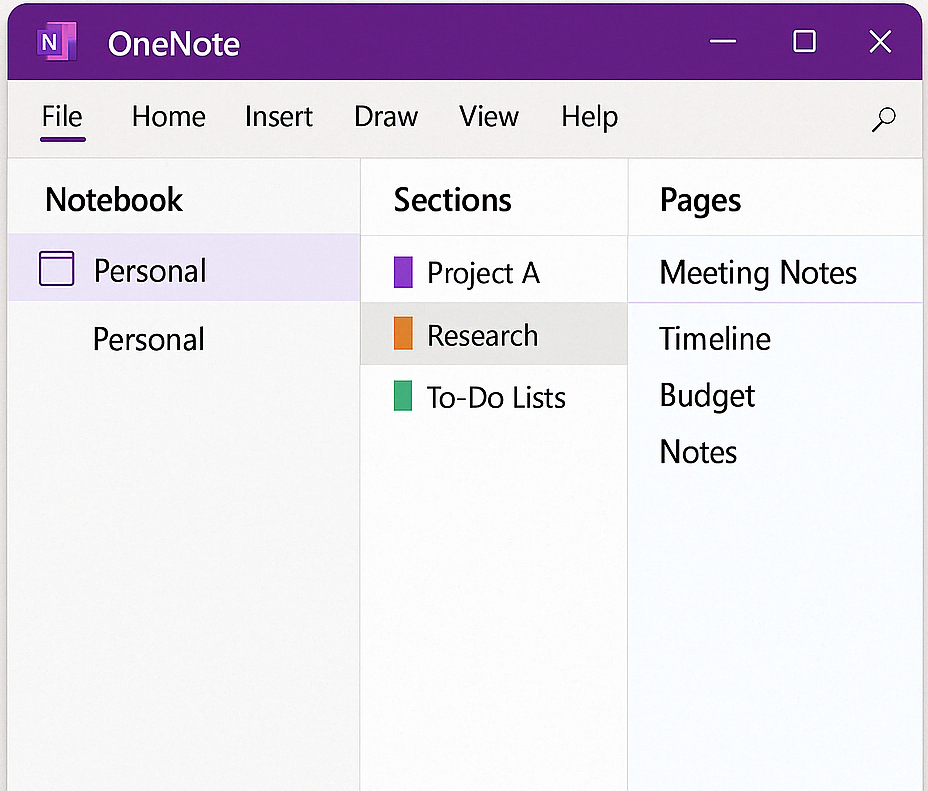This screenshot has height=791, width=928.
Task: Open the Notes page
Action: [x=698, y=452]
